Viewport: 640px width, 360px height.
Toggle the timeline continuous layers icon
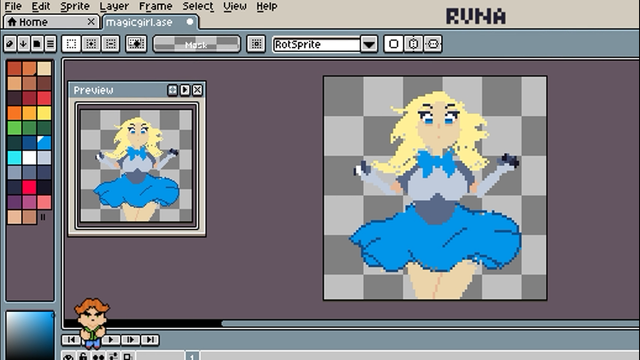[x=98, y=356]
